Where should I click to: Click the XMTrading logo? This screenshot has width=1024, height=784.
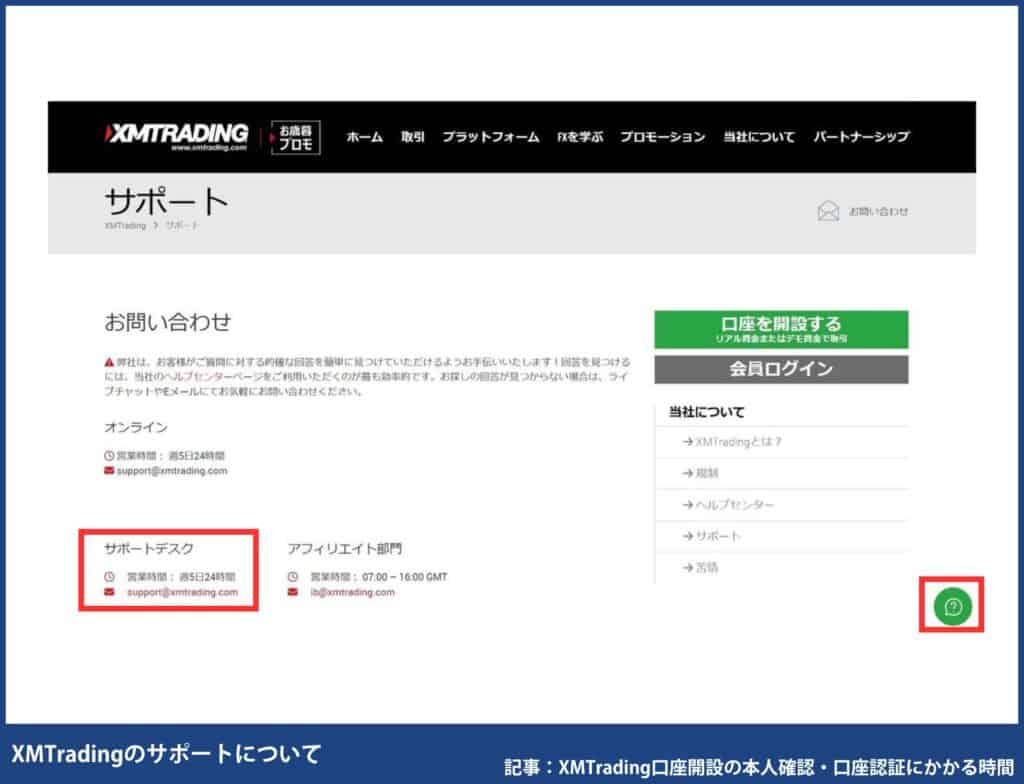tap(176, 137)
